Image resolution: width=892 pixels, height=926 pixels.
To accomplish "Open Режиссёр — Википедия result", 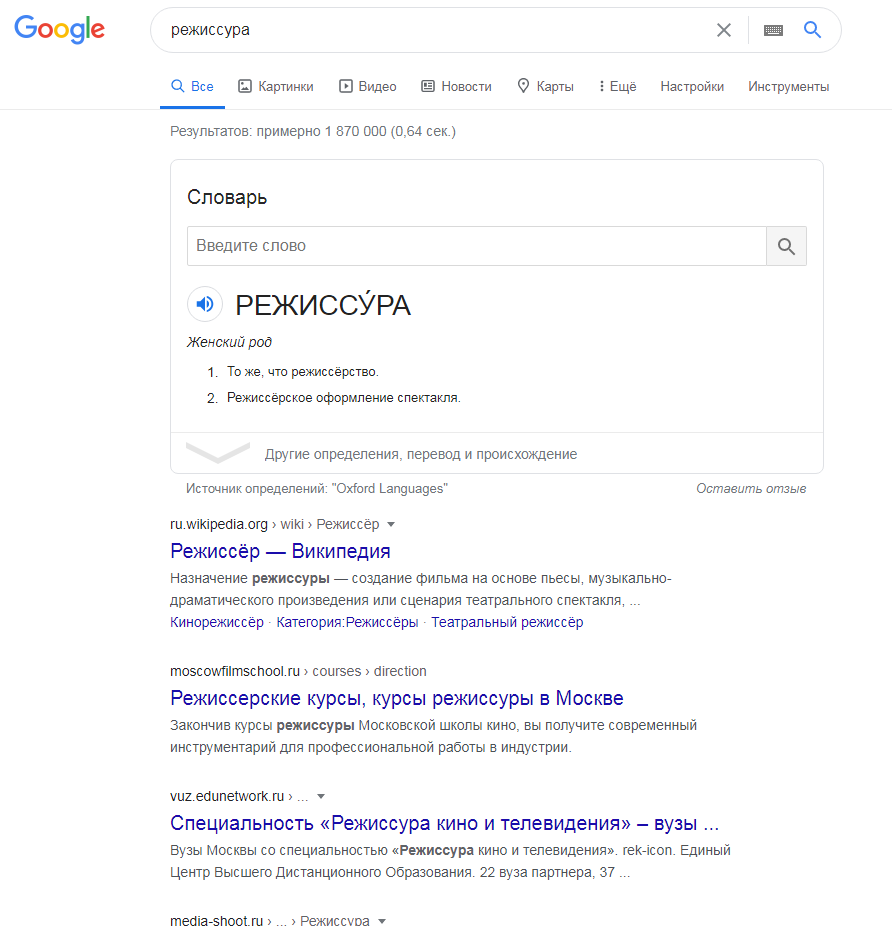I will (x=280, y=551).
